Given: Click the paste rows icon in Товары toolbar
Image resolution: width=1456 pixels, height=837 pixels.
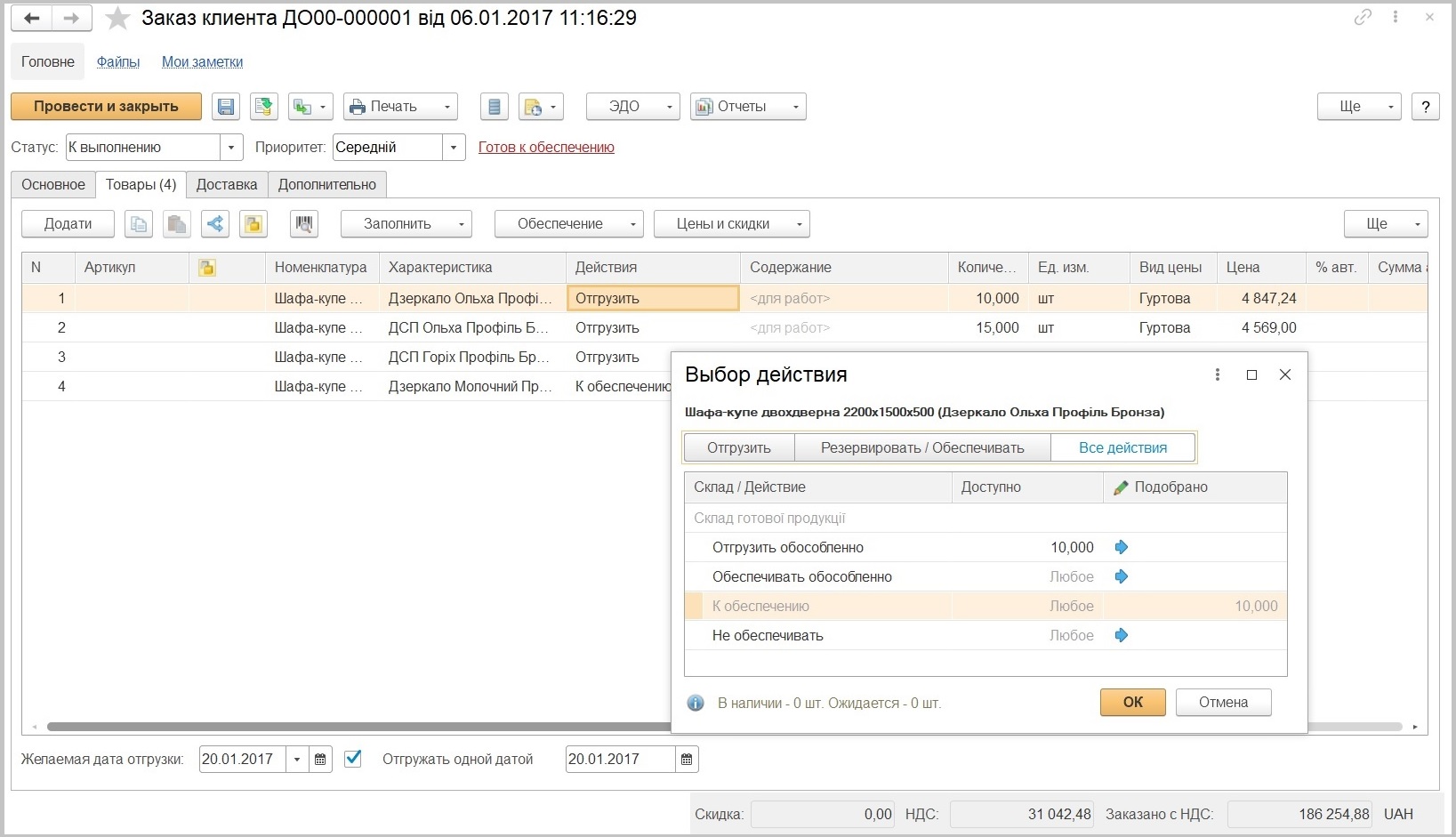Looking at the screenshot, I should point(177,224).
